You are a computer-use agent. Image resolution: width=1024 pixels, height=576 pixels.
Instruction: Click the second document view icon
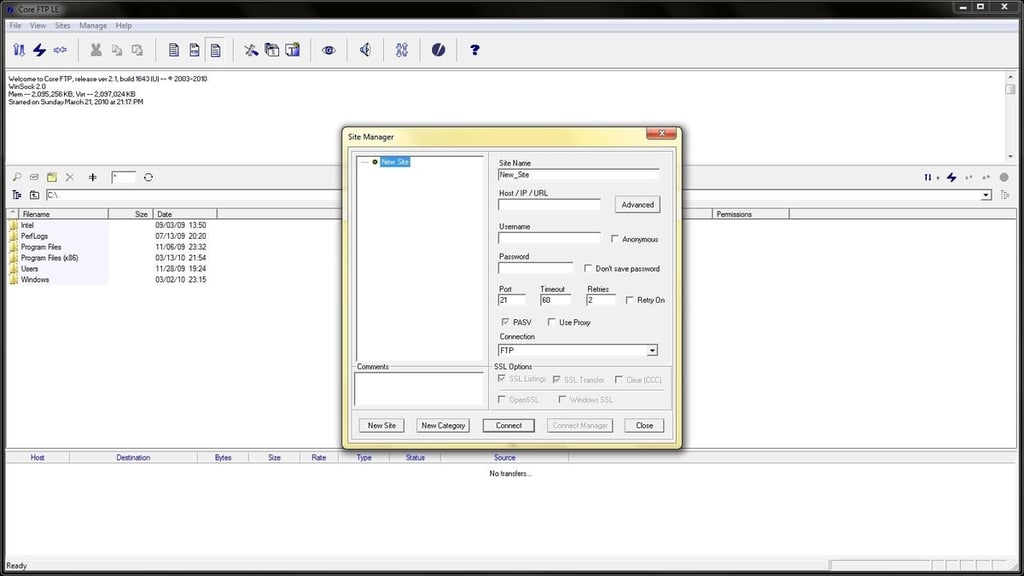point(195,50)
